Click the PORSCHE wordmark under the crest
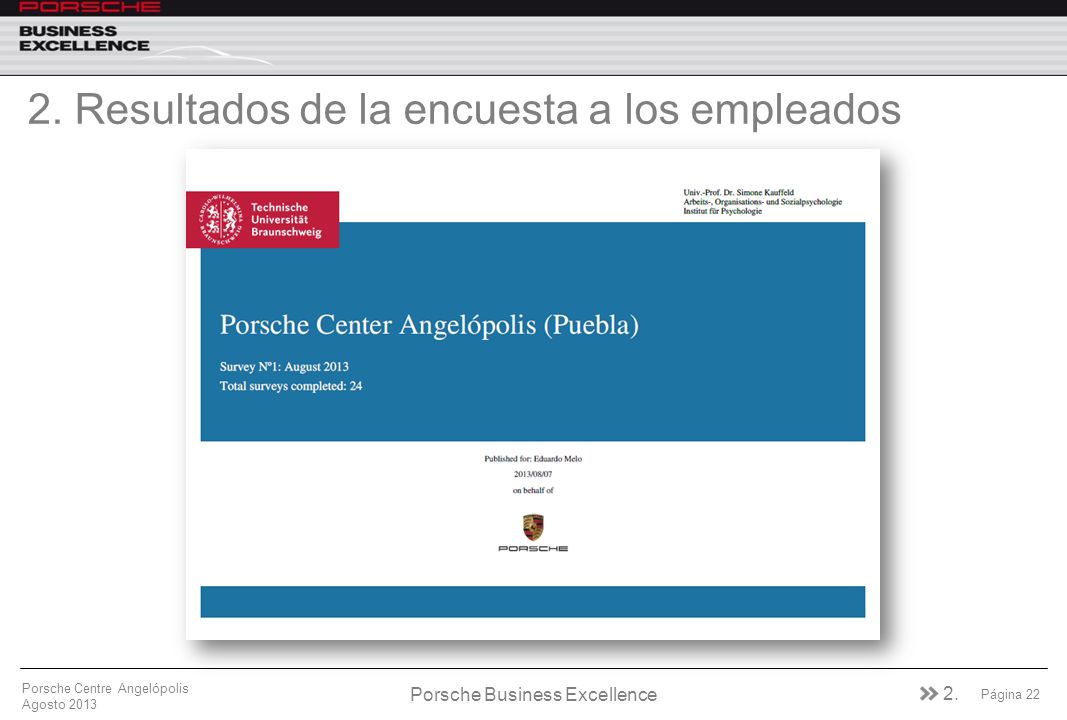Image resolution: width=1067 pixels, height=720 pixels. (533, 549)
